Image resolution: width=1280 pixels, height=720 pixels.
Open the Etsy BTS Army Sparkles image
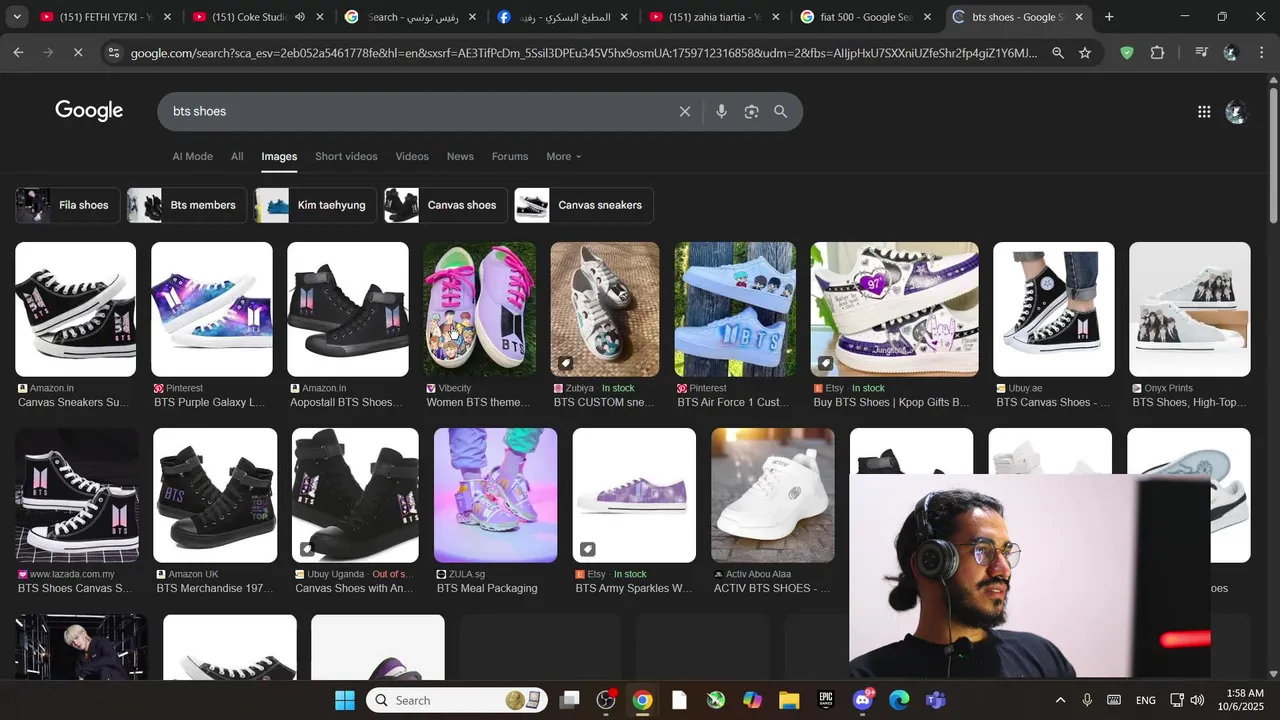[634, 495]
